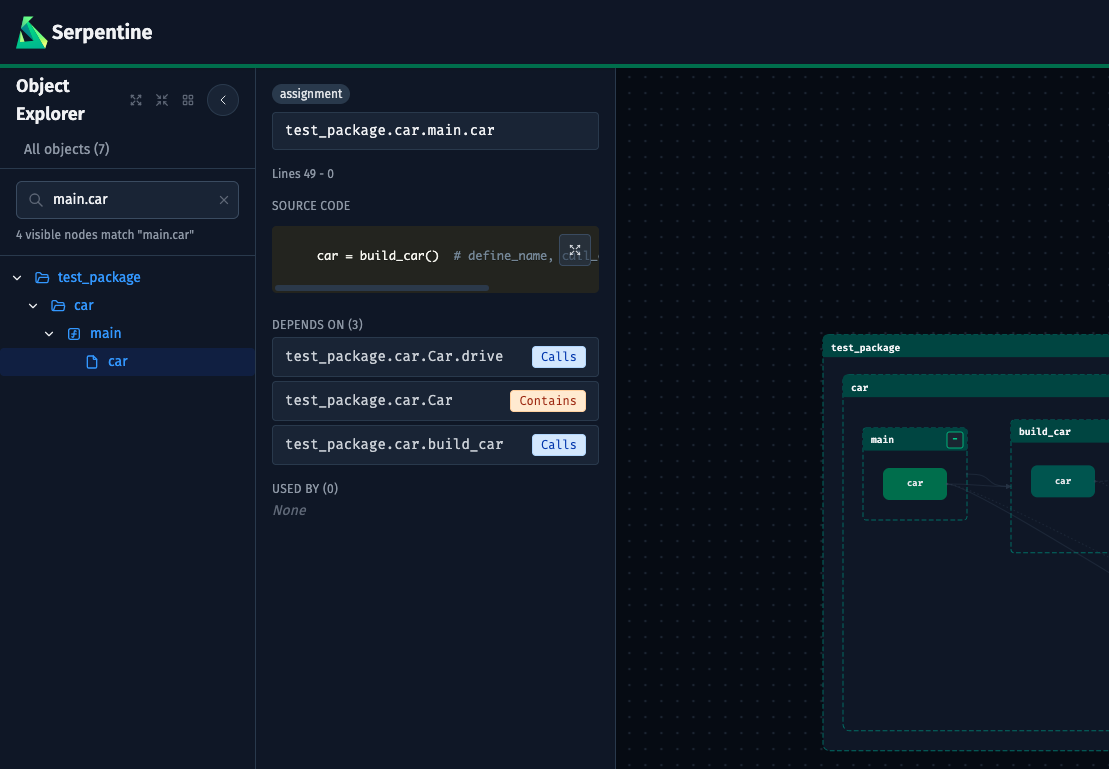Click the main function icon in tree

pyautogui.click(x=74, y=334)
